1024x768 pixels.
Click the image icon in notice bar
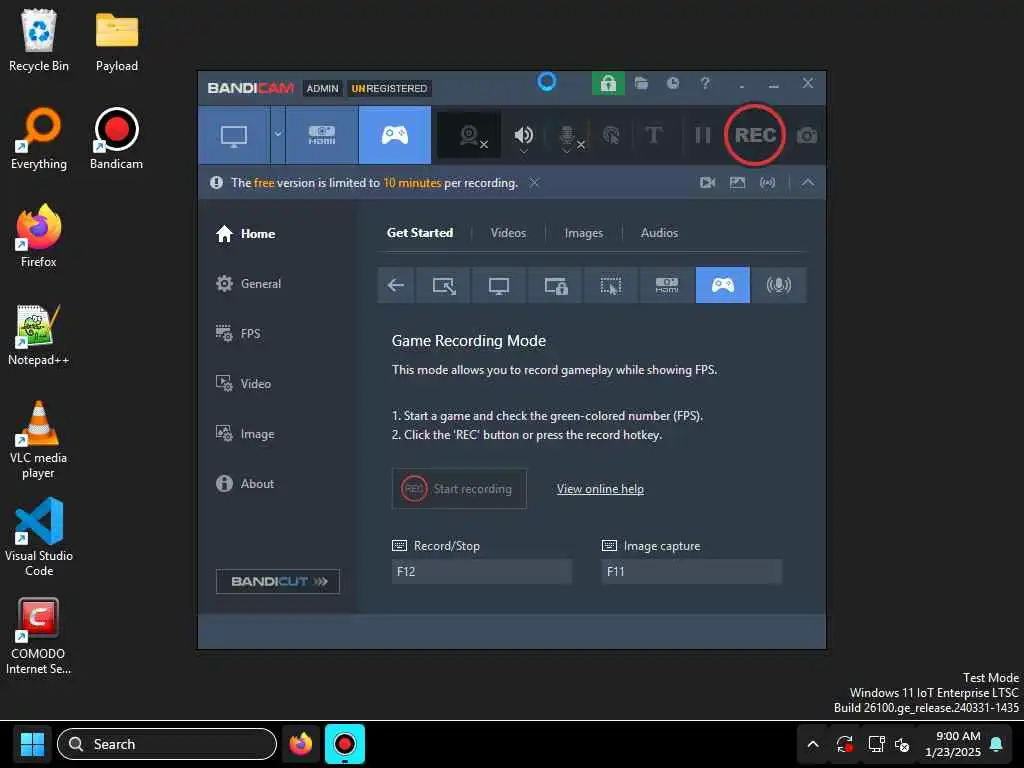click(x=737, y=183)
